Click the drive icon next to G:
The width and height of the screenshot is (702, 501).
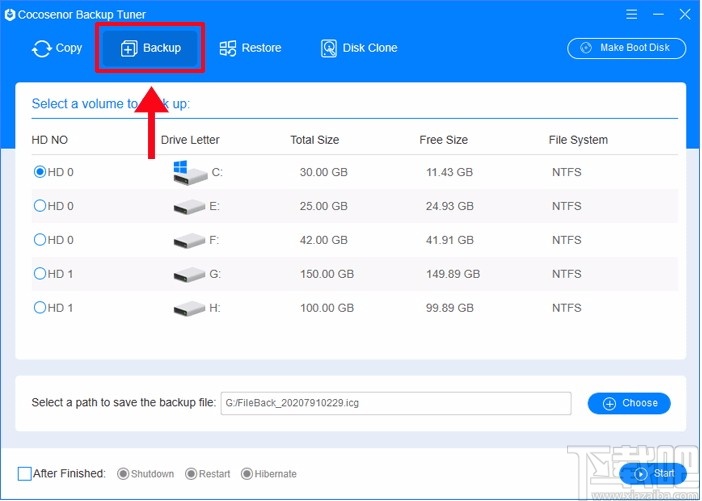point(189,274)
